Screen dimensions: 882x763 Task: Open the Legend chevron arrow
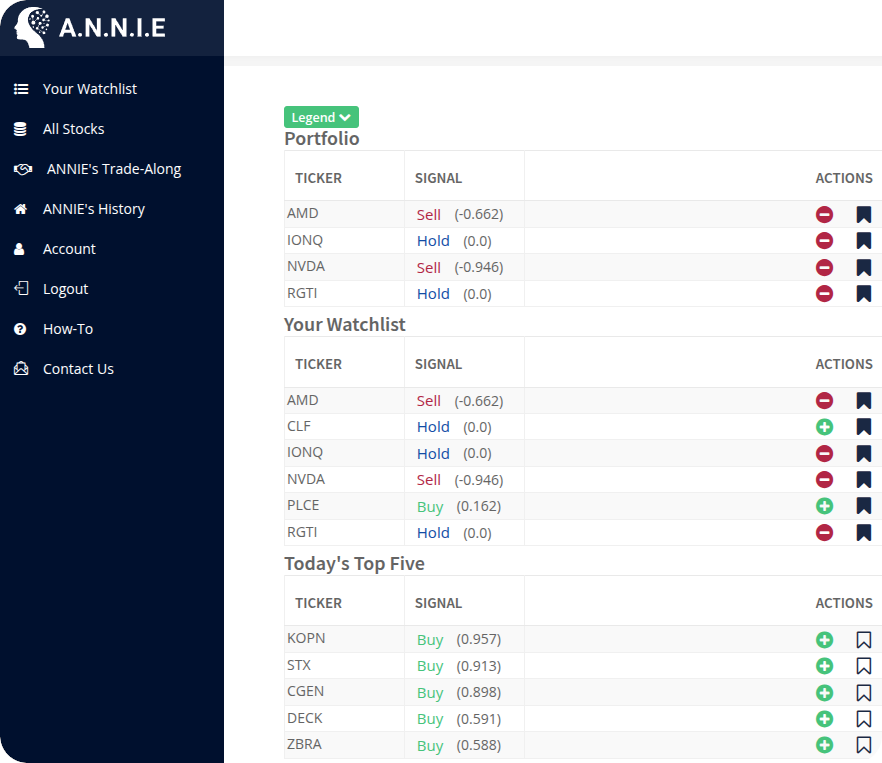pyautogui.click(x=346, y=117)
